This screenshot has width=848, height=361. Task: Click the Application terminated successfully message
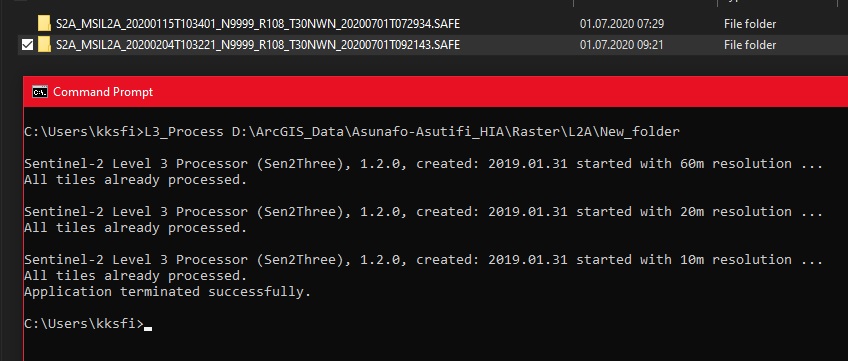pyautogui.click(x=168, y=292)
